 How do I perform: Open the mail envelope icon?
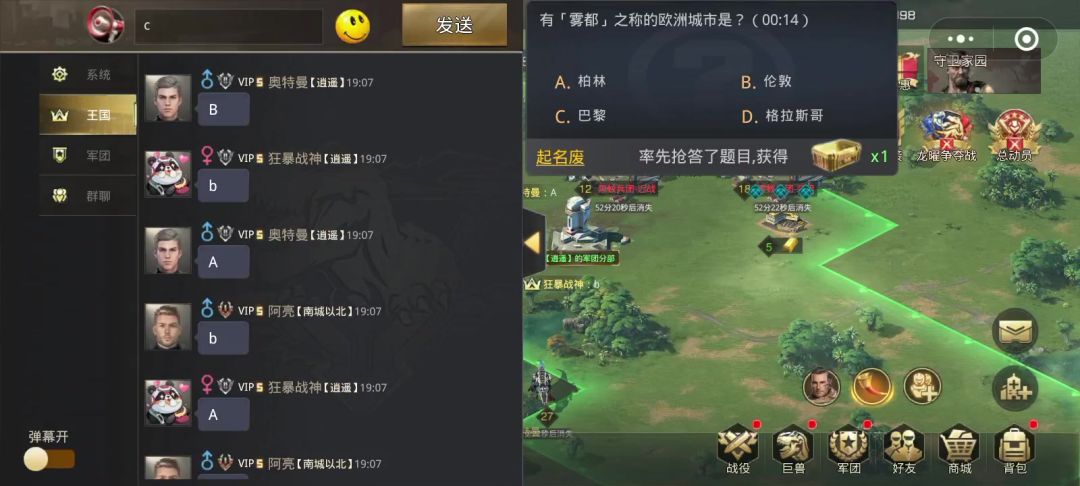(1015, 332)
